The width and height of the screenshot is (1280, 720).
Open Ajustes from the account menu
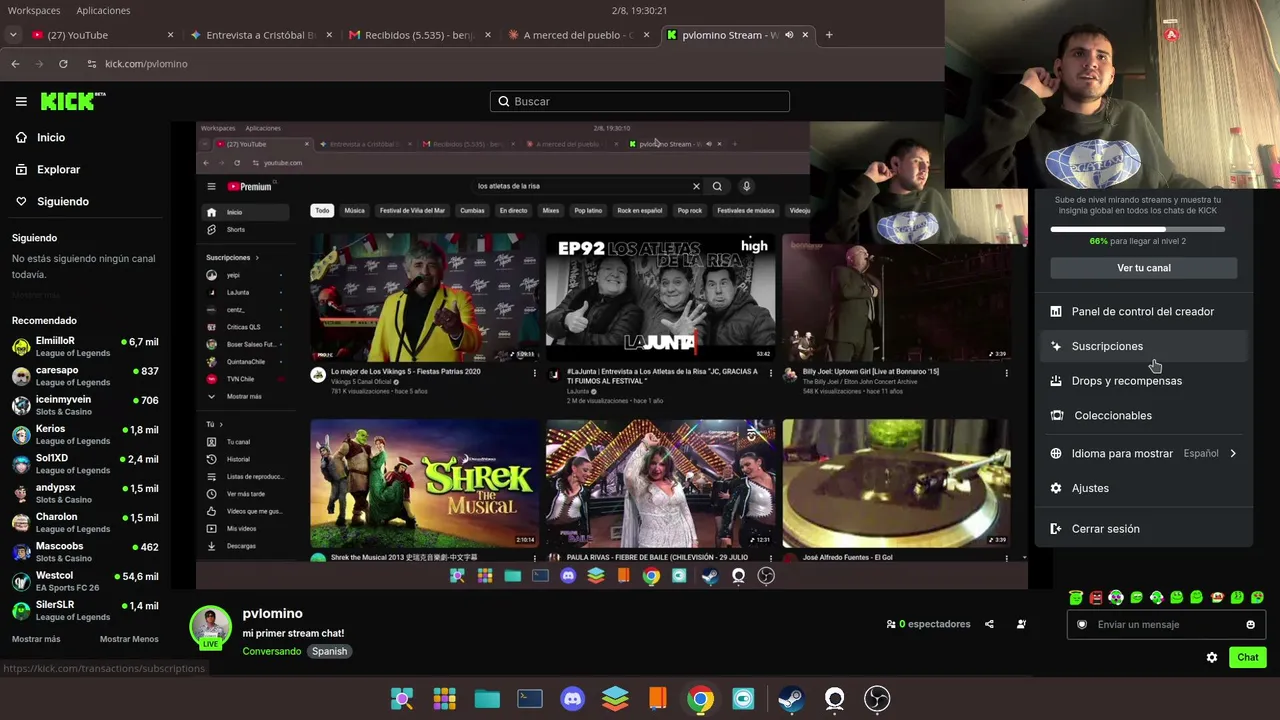tap(1144, 488)
